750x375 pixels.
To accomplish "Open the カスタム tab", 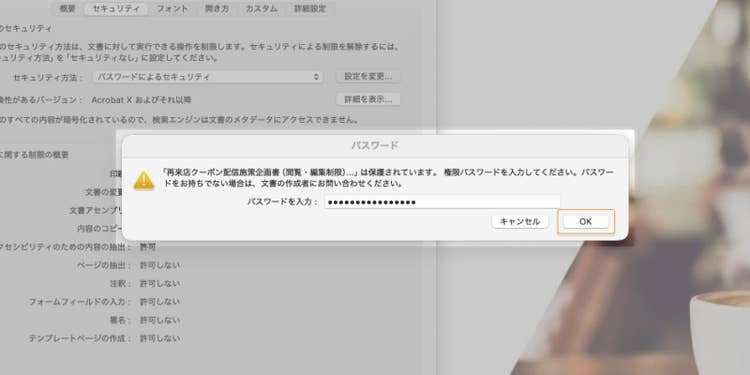I will pos(261,9).
